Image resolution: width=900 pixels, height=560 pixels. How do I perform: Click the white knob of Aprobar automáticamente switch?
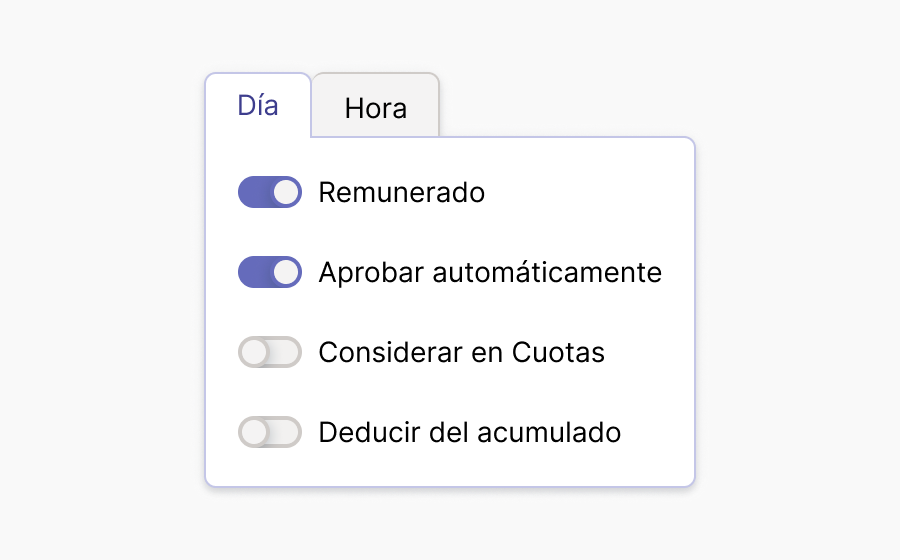286,272
